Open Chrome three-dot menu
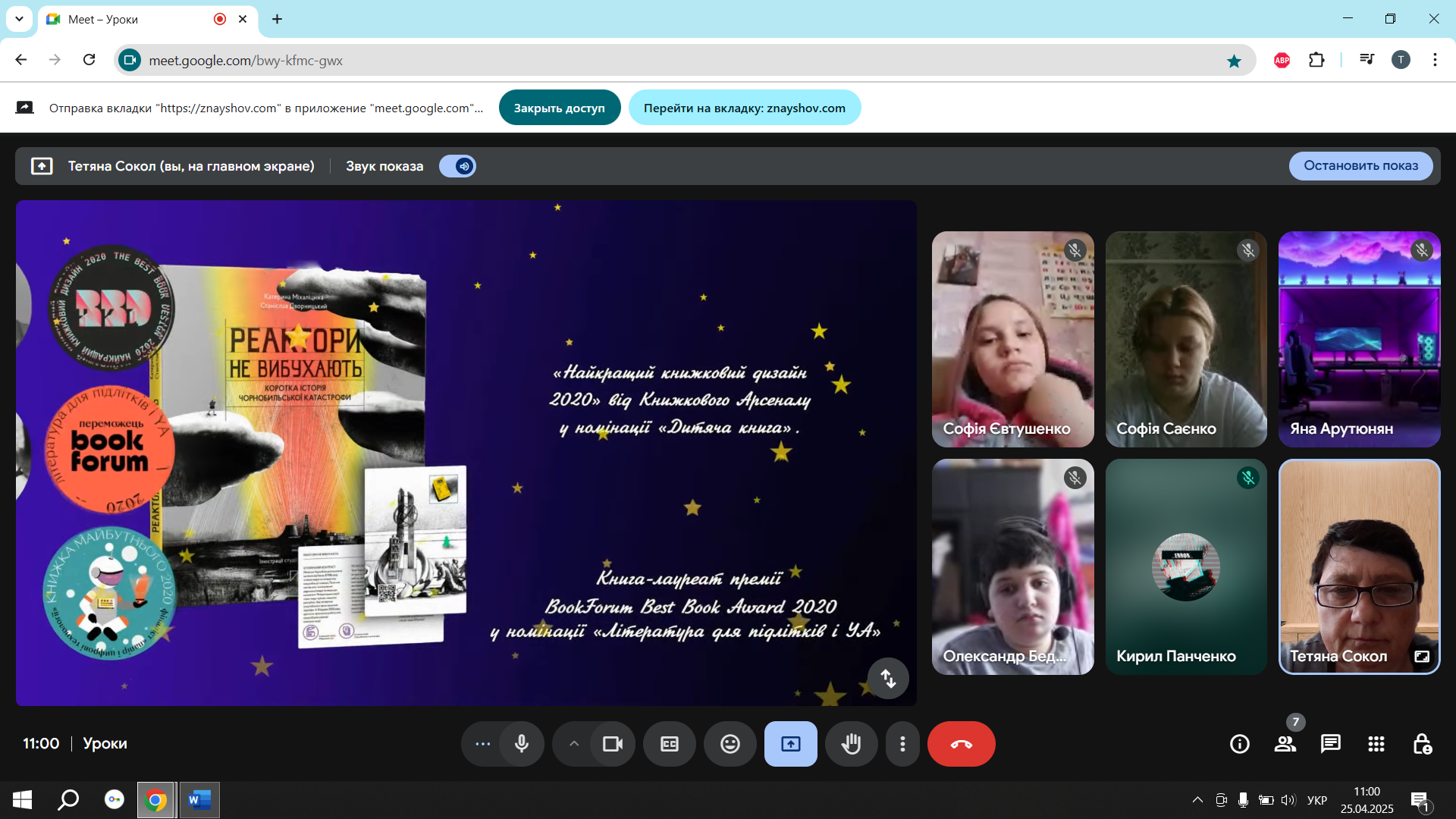Viewport: 1456px width, 819px height. [x=1435, y=60]
